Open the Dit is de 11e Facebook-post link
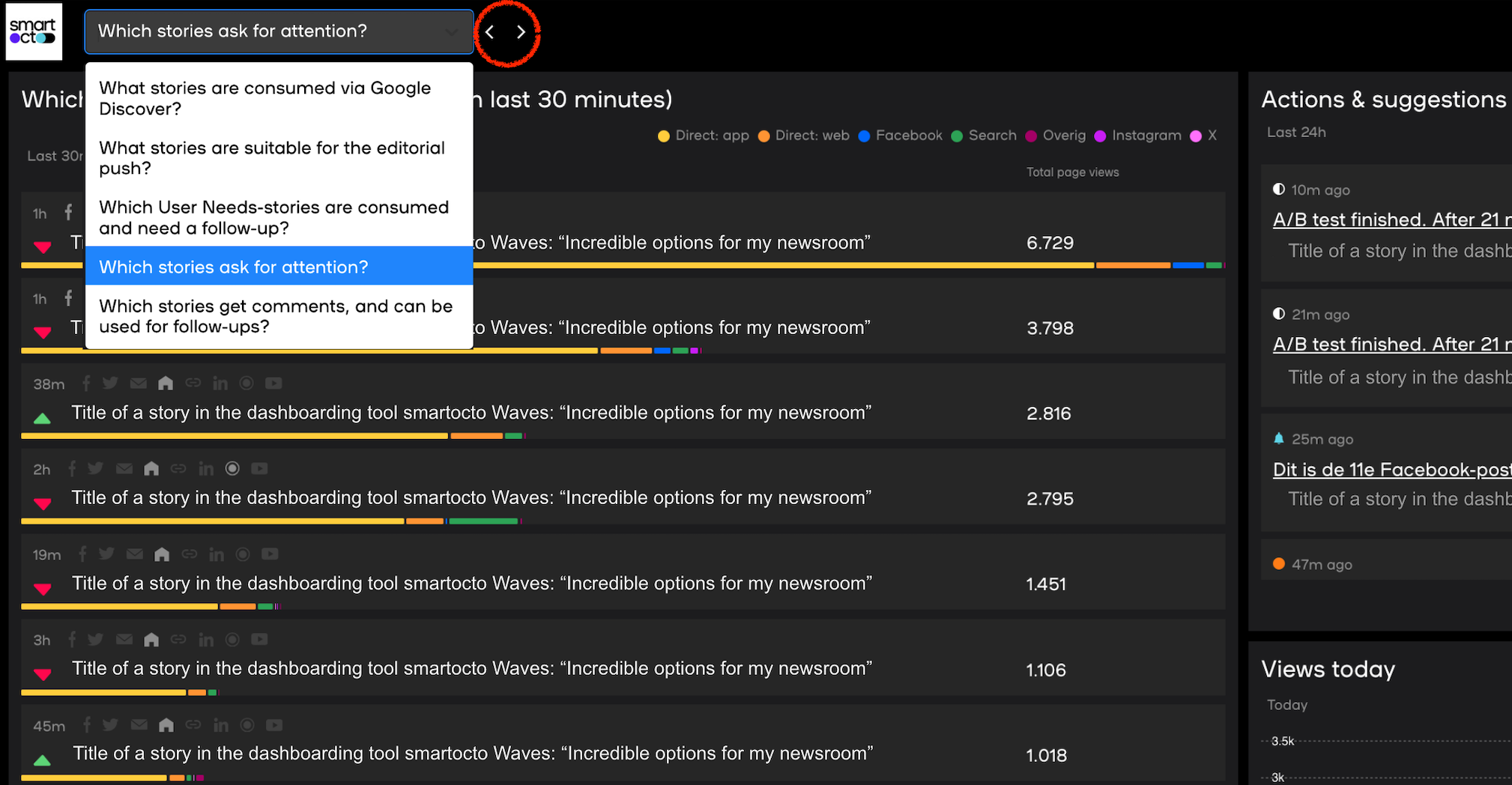This screenshot has width=1512, height=785. (x=1391, y=470)
